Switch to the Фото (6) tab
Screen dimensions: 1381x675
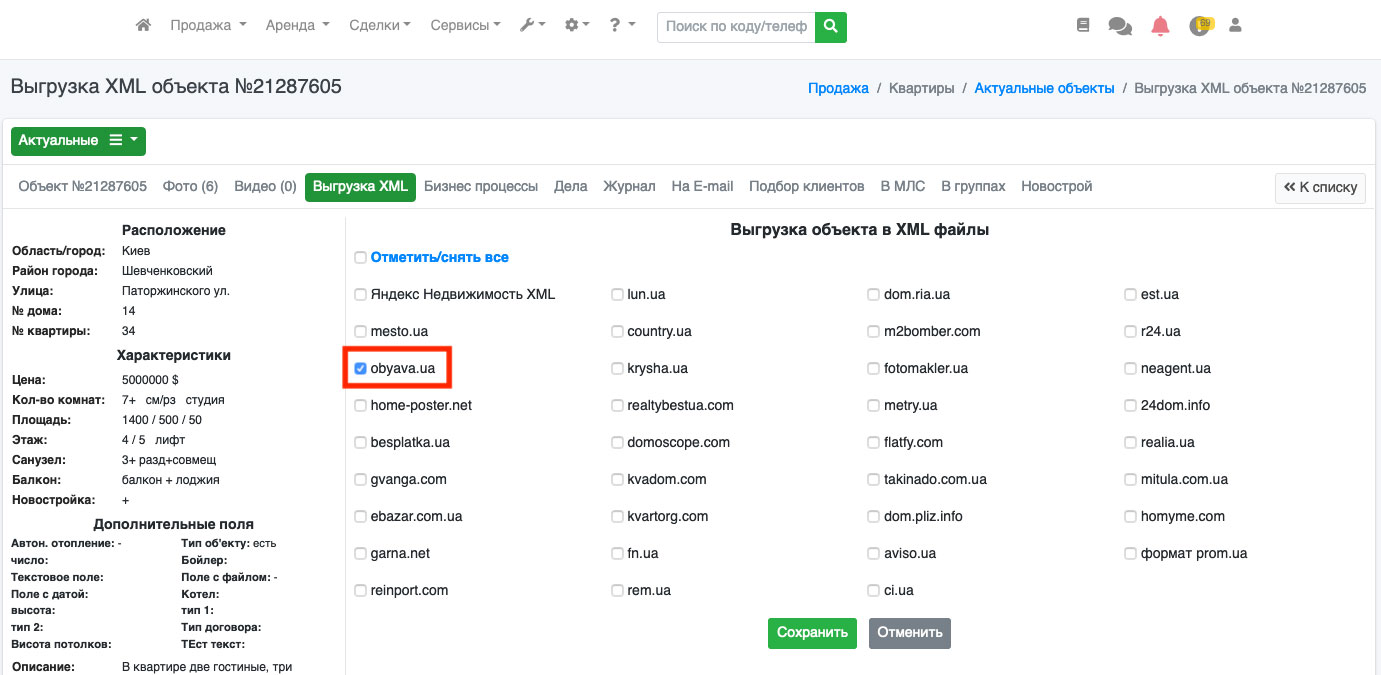coord(190,187)
